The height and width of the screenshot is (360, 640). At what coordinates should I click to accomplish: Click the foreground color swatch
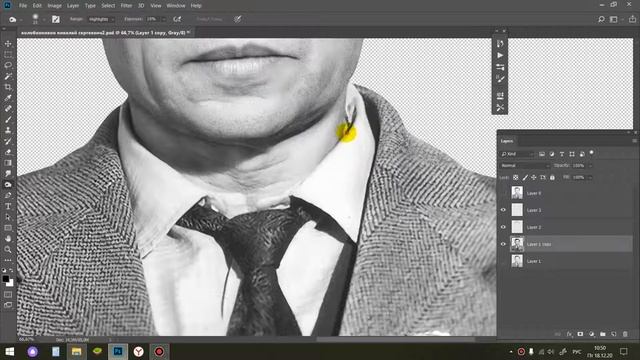(5, 279)
